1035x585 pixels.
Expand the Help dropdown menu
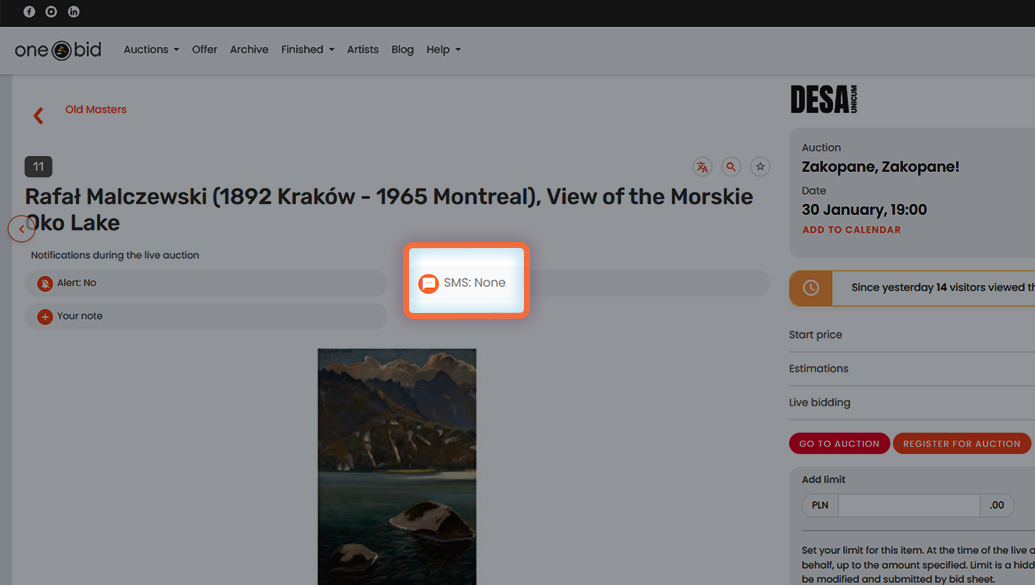(x=444, y=50)
